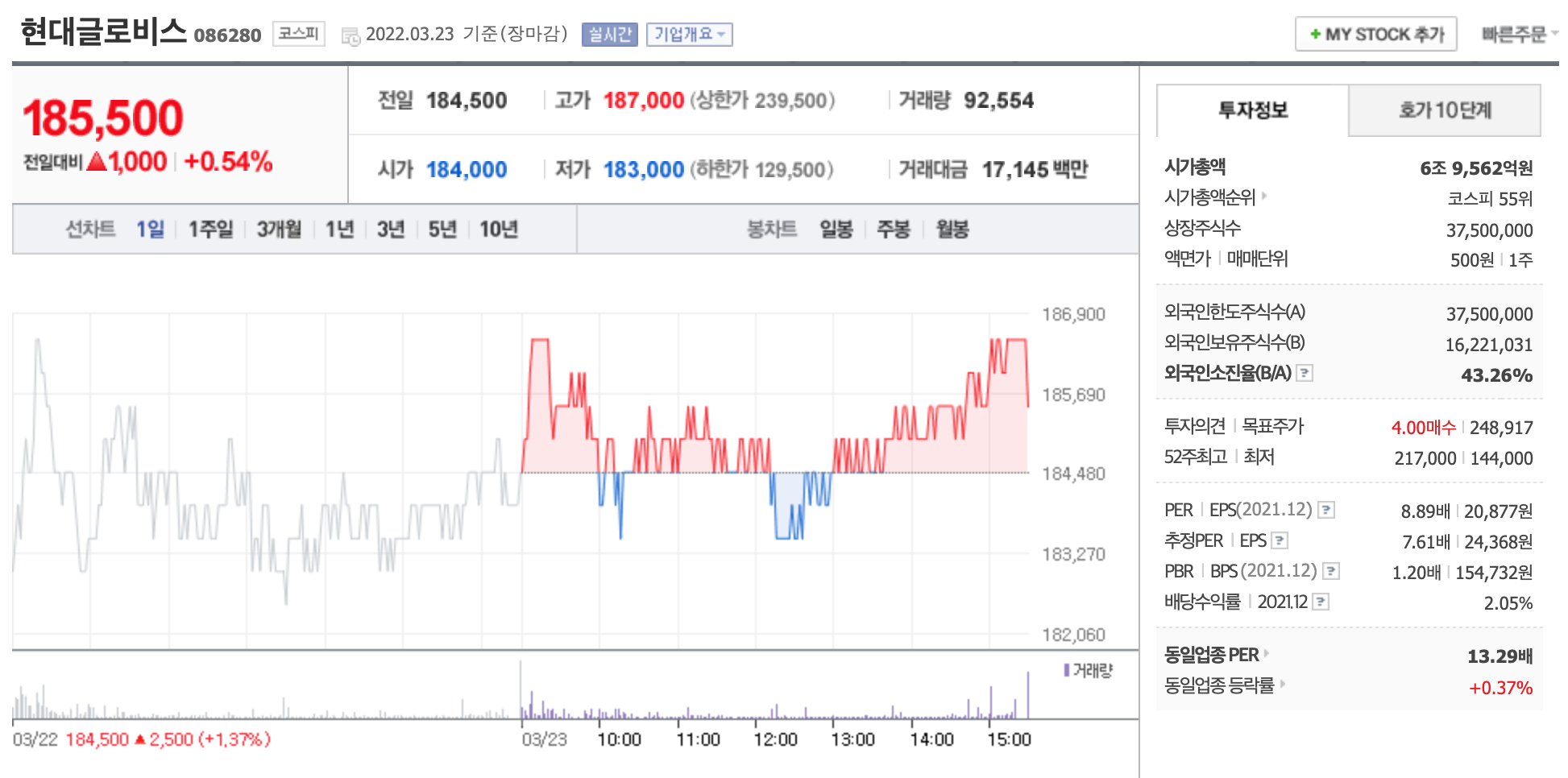Click the 4.00매수 investment opinion

click(1424, 428)
